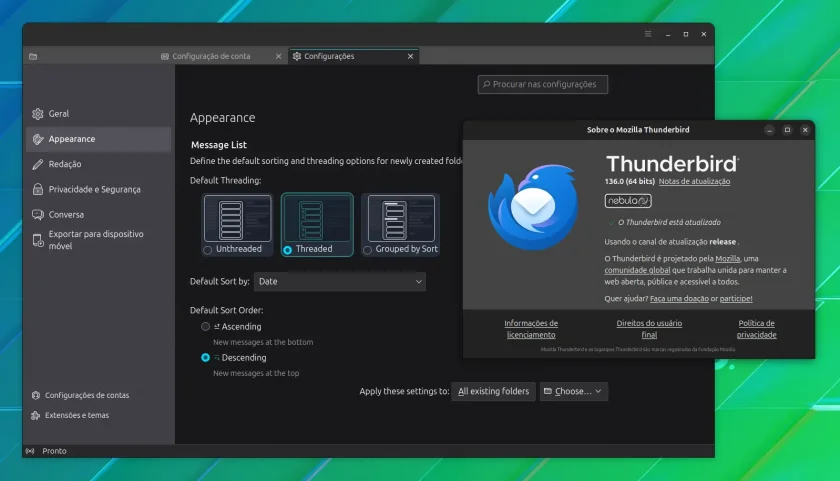Select the Grouped by Sort radio option
840x481 pixels.
(368, 250)
